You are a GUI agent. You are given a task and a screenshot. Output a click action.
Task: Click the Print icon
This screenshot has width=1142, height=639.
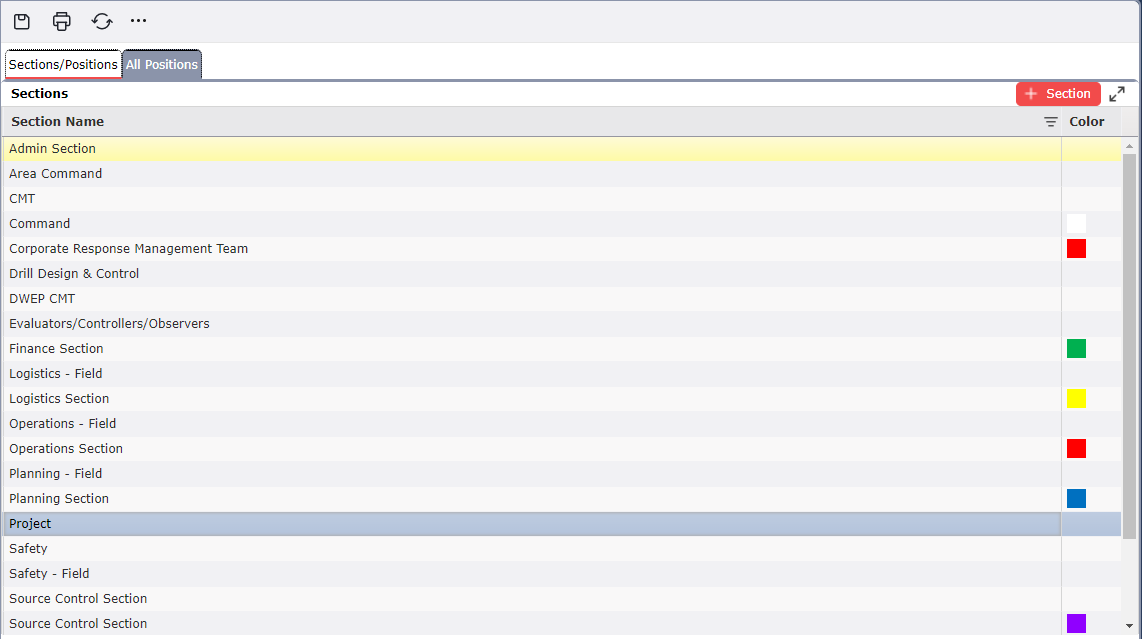click(x=62, y=21)
